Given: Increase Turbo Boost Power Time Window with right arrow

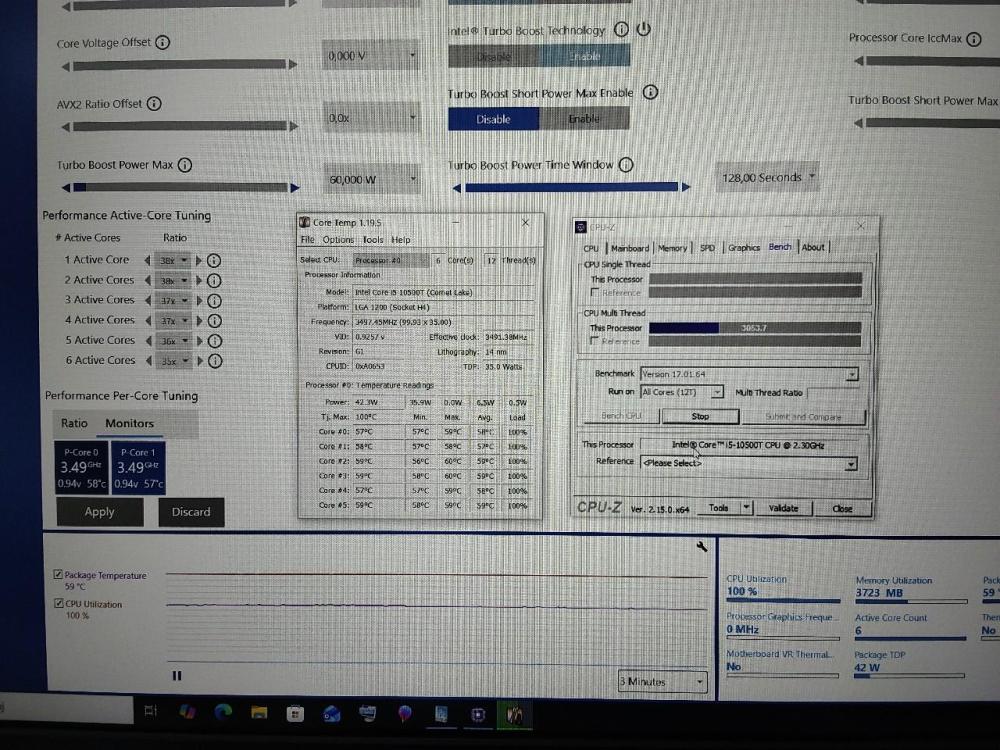Looking at the screenshot, I should pos(686,187).
